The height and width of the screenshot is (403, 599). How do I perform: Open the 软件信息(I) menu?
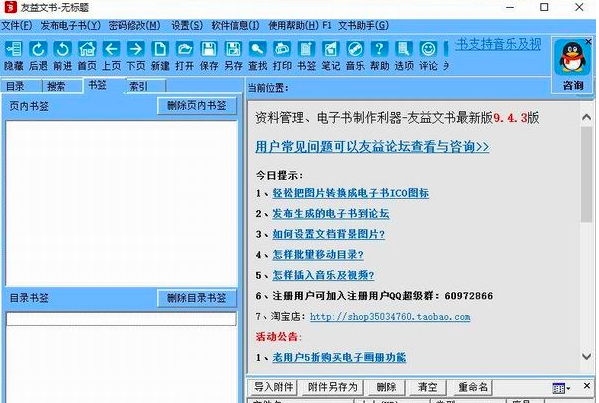[x=235, y=26]
